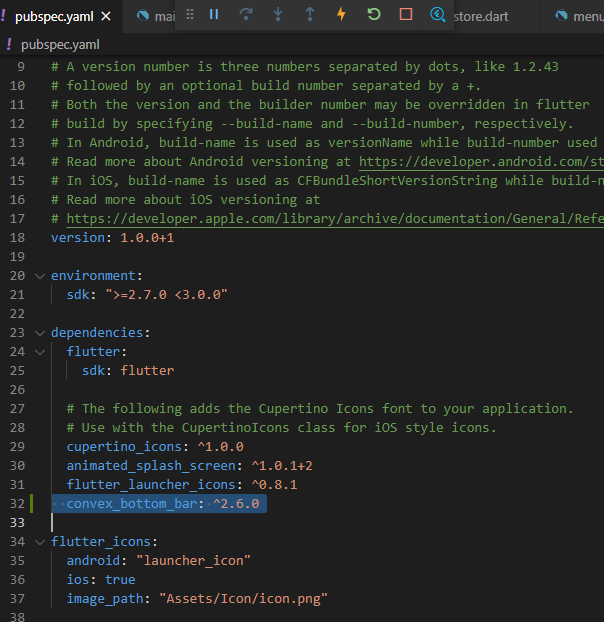The image size is (604, 622).
Task: Click the debug Step Out arrow
Action: tap(310, 15)
